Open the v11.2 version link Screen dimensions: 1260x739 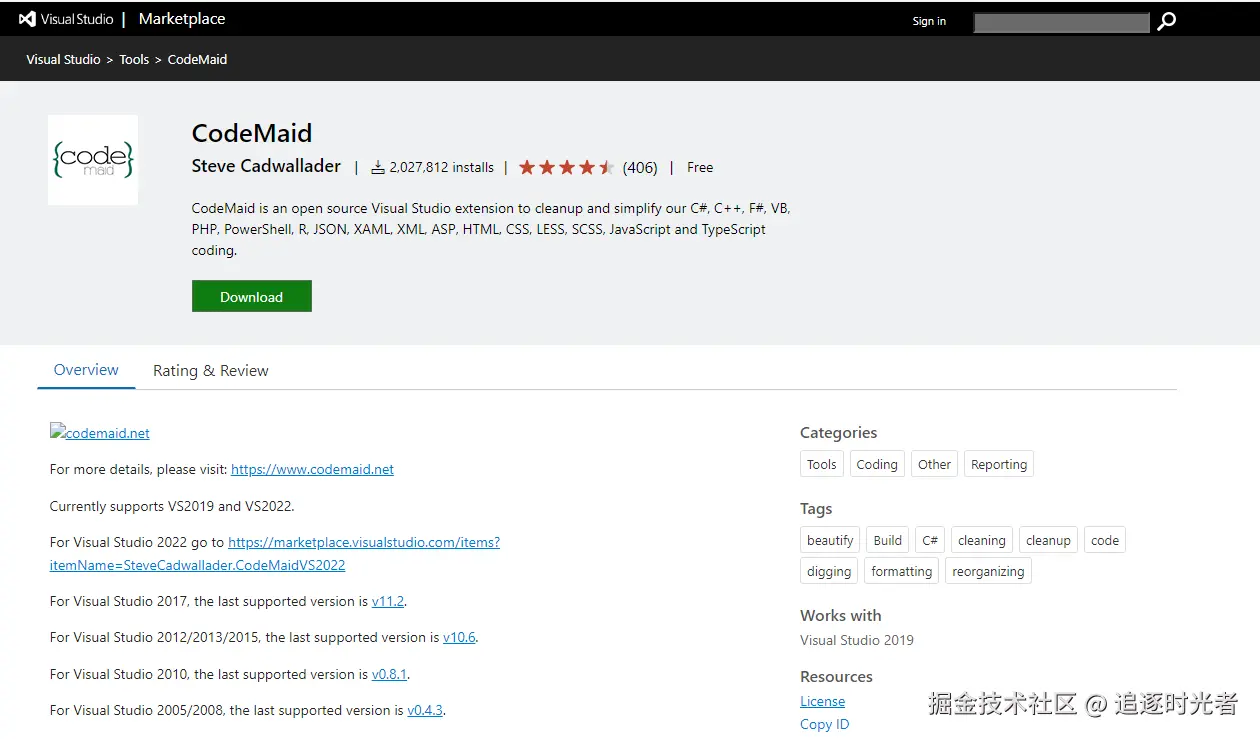pos(387,601)
